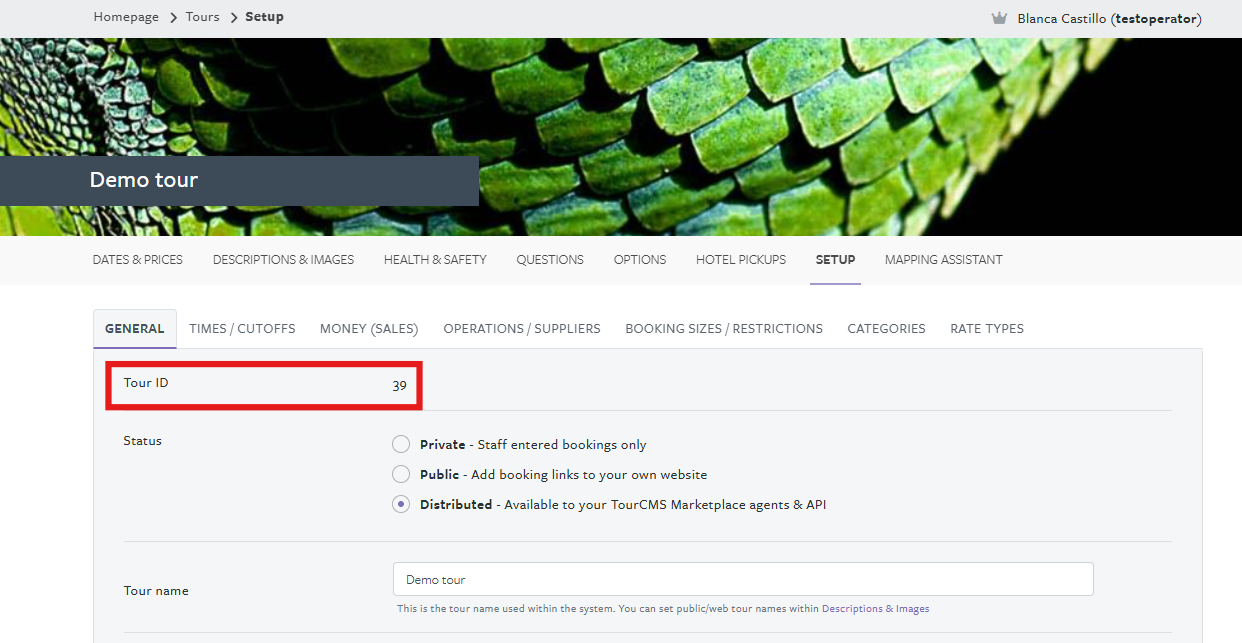Click the Homepage breadcrumb link
The height and width of the screenshot is (643, 1242).
[x=126, y=17]
